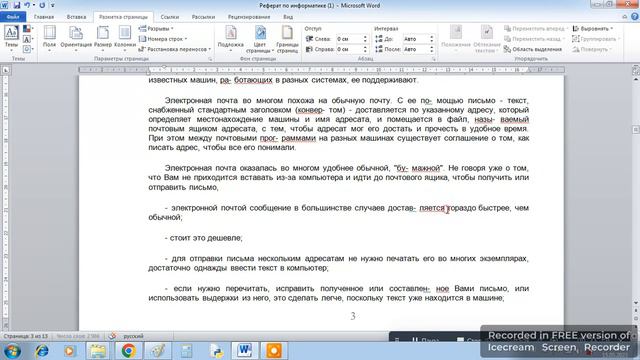Image resolution: width=640 pixels, height=360 pixels.
Task: Open Word Help question mark icon
Action: tap(635, 17)
